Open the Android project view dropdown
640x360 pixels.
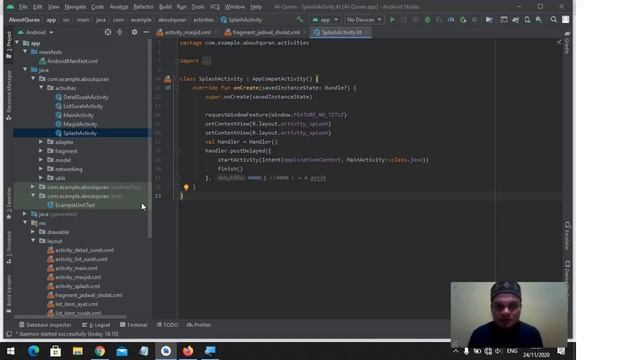[x=36, y=32]
